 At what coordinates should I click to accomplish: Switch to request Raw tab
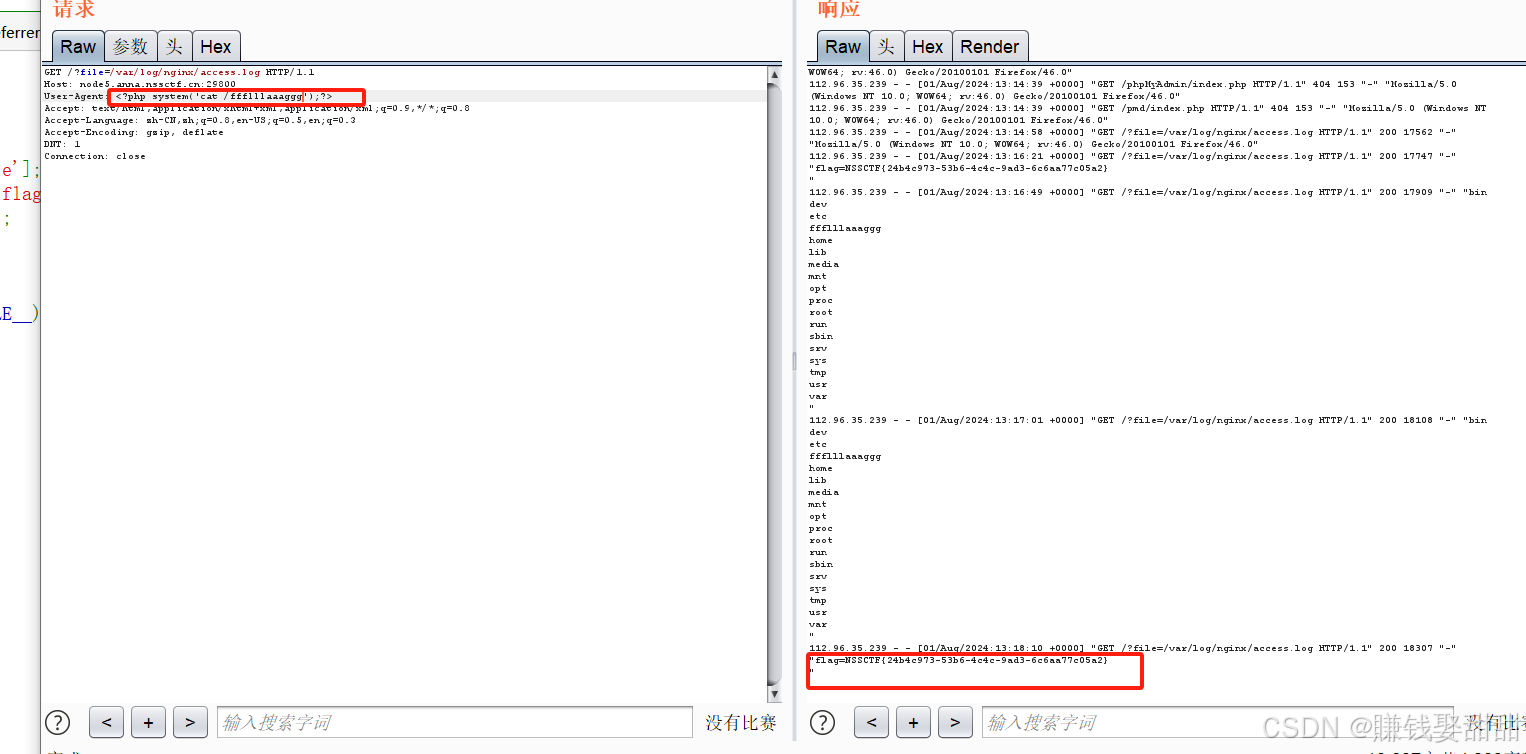pos(78,47)
